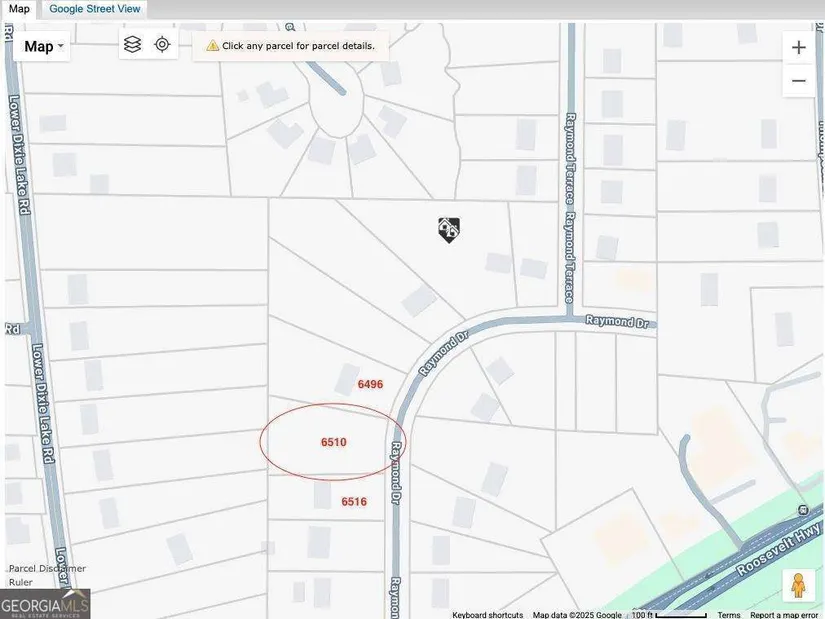Click the Georgia MLS logo

pyautogui.click(x=45, y=604)
